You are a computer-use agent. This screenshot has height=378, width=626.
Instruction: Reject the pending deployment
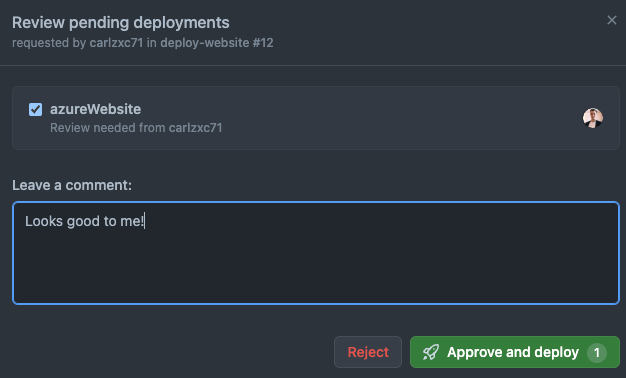[368, 352]
